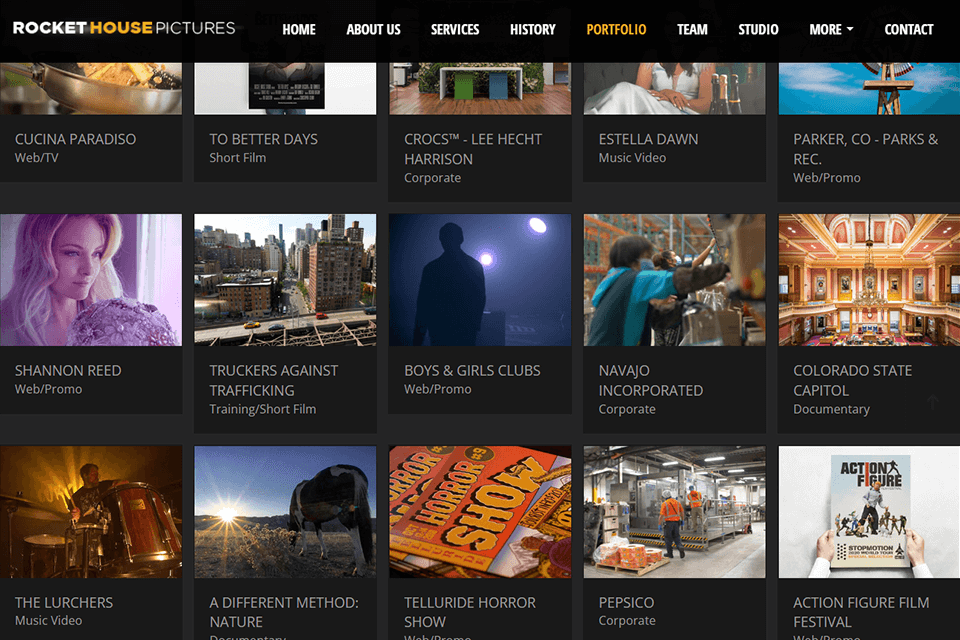Screen dimensions: 960x640
Task: Click the CUCINA PARADISO title
Action: (75, 139)
